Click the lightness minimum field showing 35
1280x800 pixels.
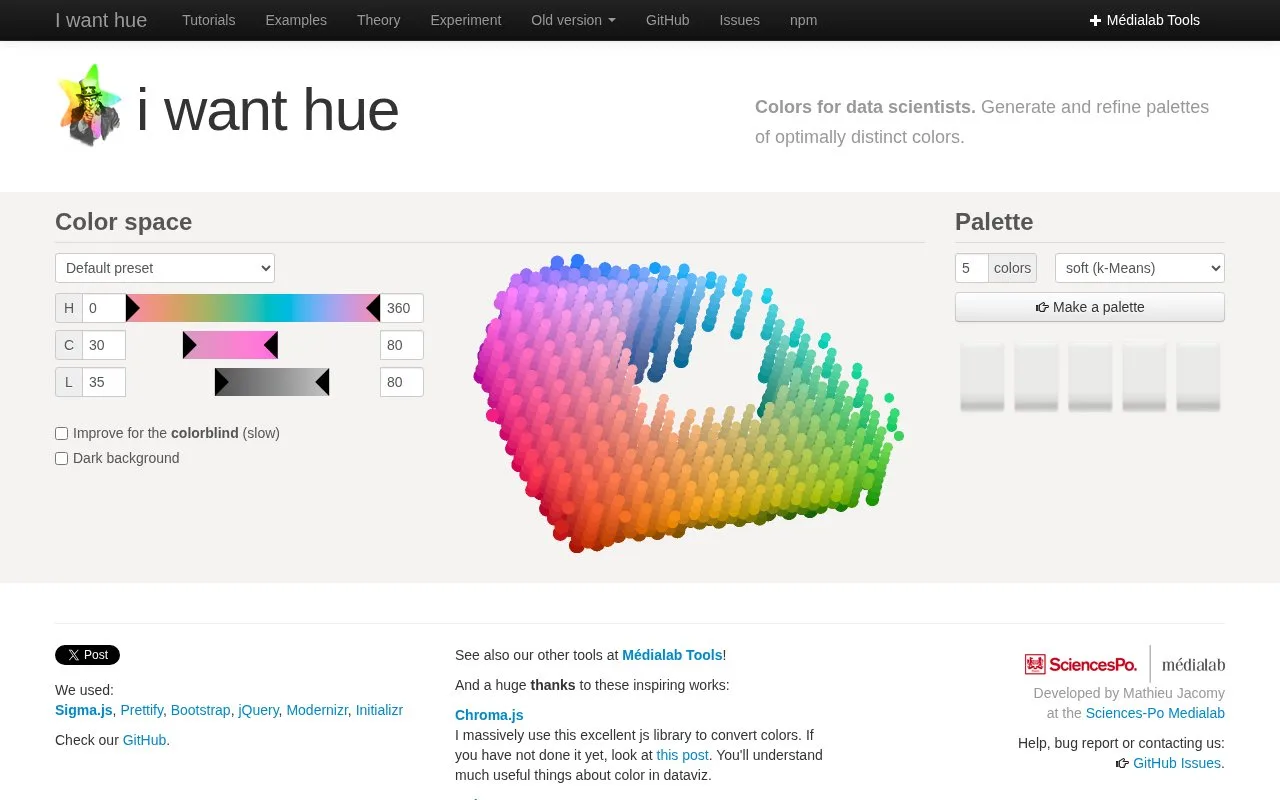click(x=104, y=382)
